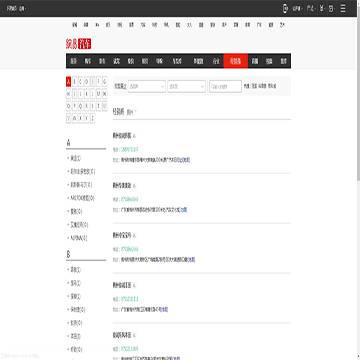Open the first brand selection dropdown
The height and width of the screenshot is (360, 360).
point(147,86)
